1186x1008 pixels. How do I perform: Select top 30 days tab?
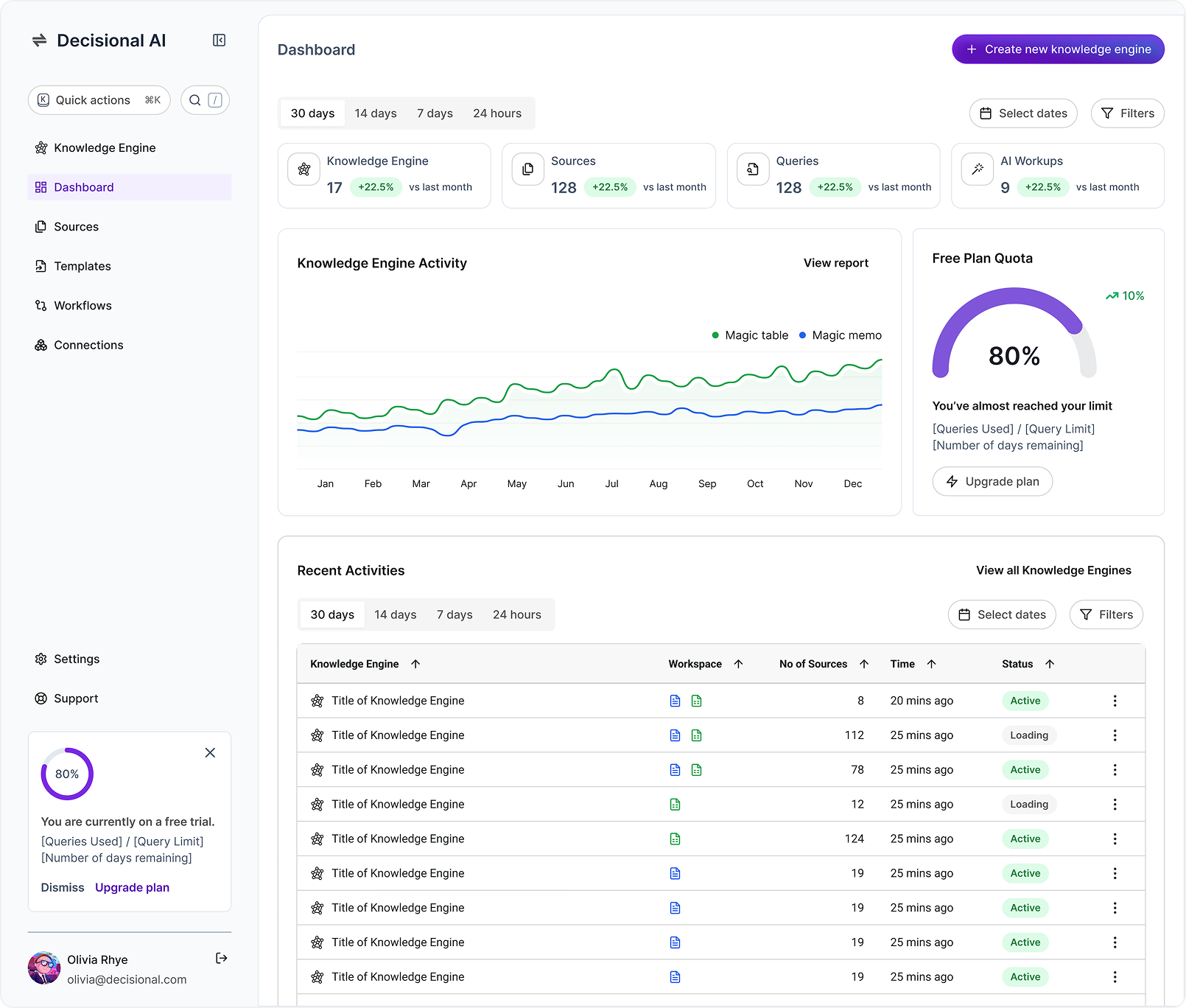coord(312,113)
